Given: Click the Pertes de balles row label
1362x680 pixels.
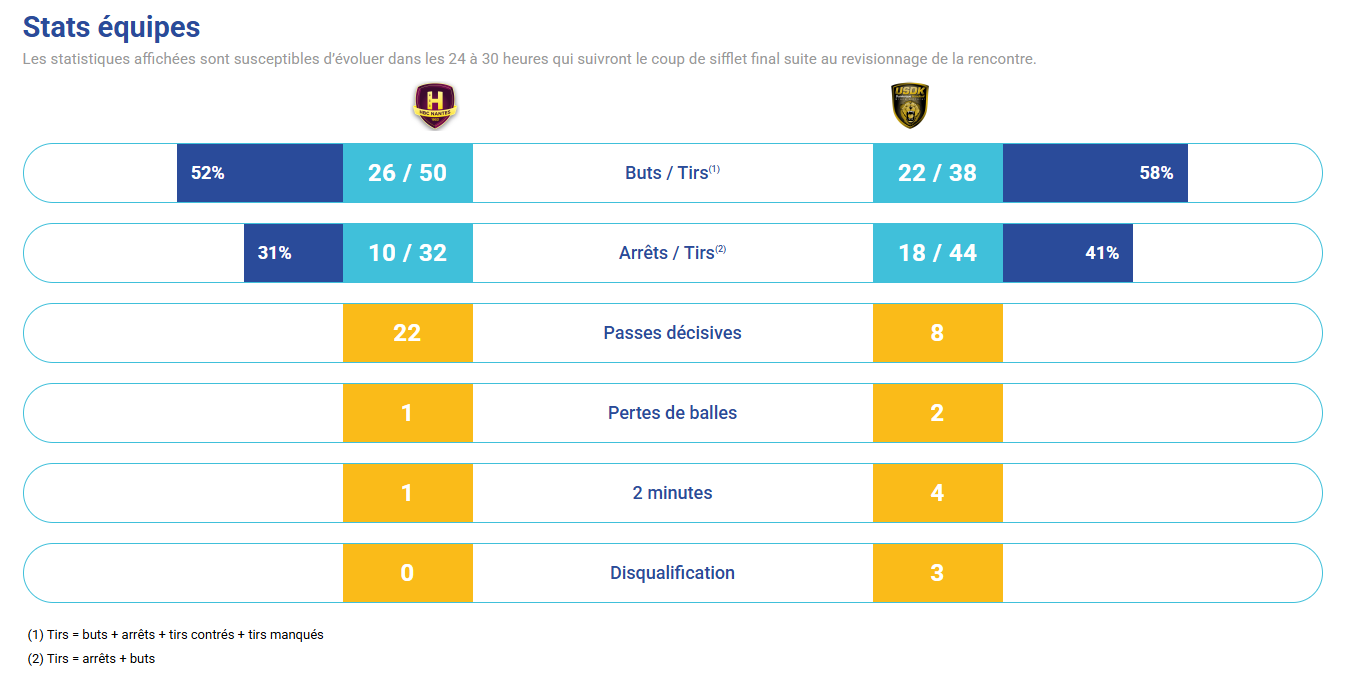Looking at the screenshot, I should [x=672, y=413].
